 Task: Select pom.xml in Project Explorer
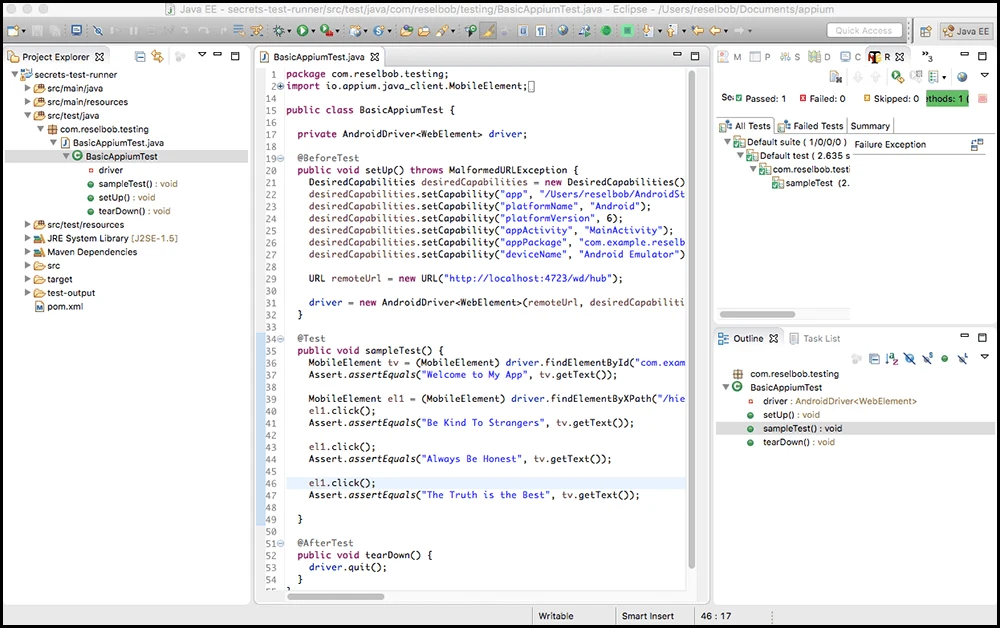coord(63,307)
